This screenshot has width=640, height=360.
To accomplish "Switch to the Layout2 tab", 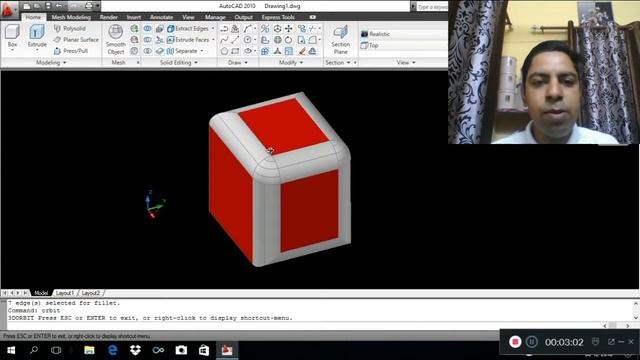I will (91, 293).
